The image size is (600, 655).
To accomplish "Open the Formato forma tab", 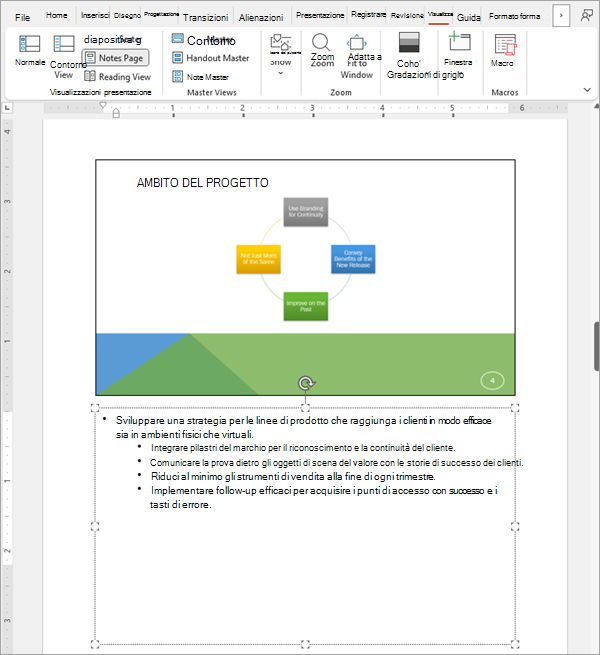I will click(514, 16).
